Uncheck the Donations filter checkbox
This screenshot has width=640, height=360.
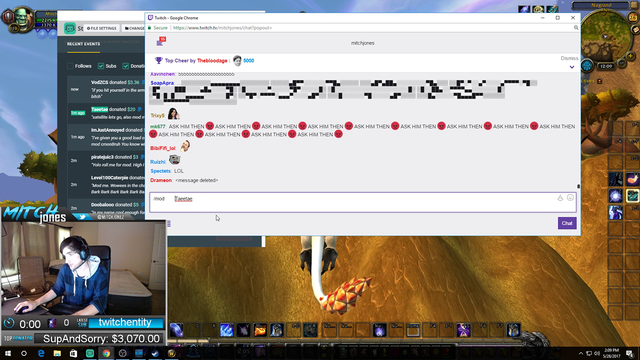[126, 66]
